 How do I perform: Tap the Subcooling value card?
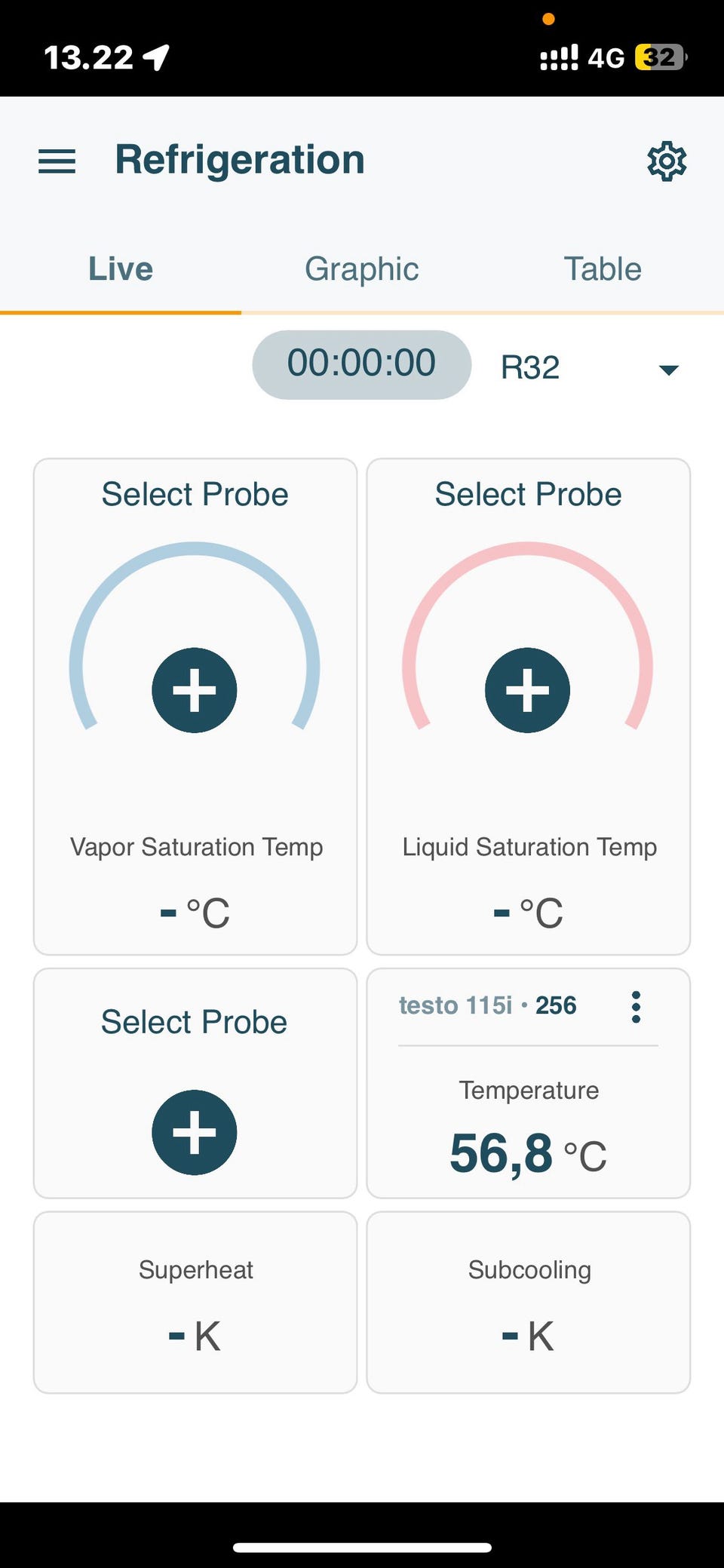pyautogui.click(x=529, y=1303)
